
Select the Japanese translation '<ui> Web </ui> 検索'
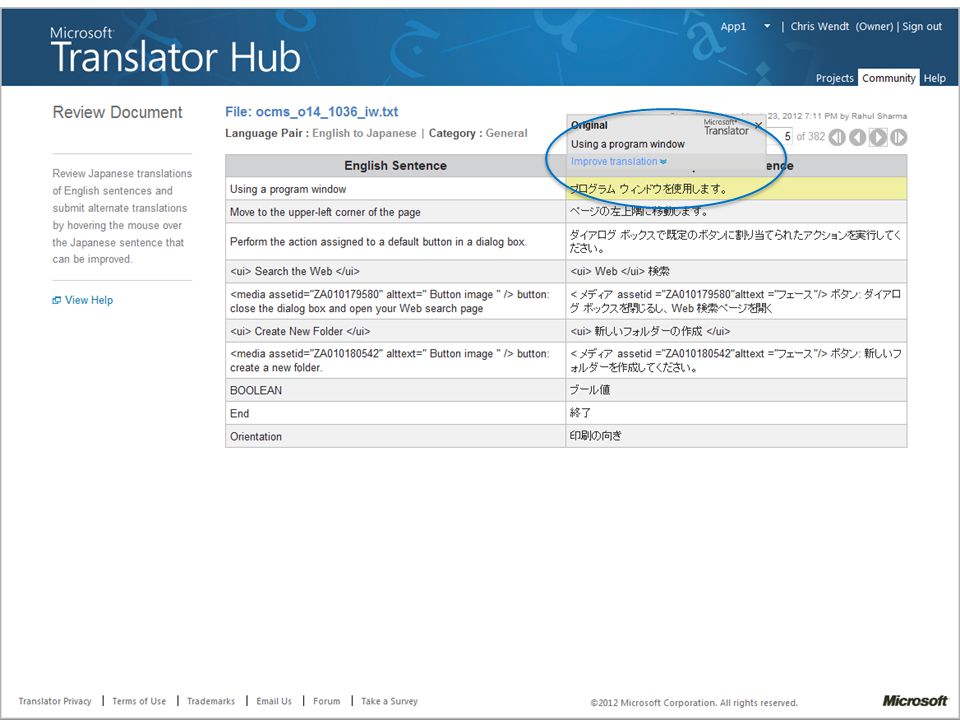click(x=736, y=271)
